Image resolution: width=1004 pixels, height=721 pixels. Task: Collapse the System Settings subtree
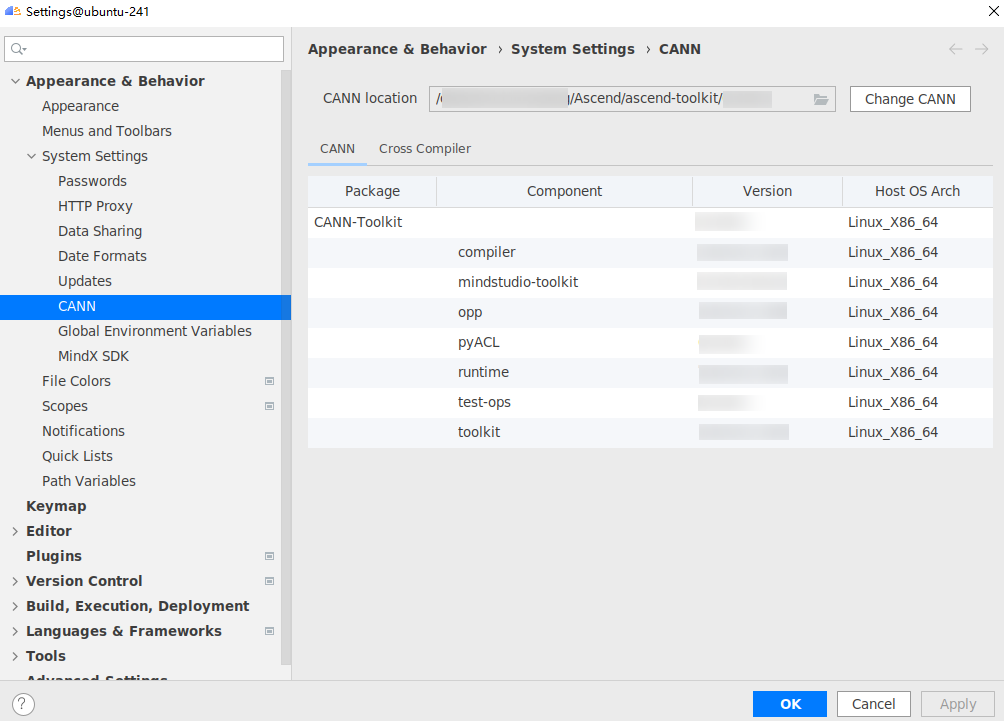click(31, 156)
